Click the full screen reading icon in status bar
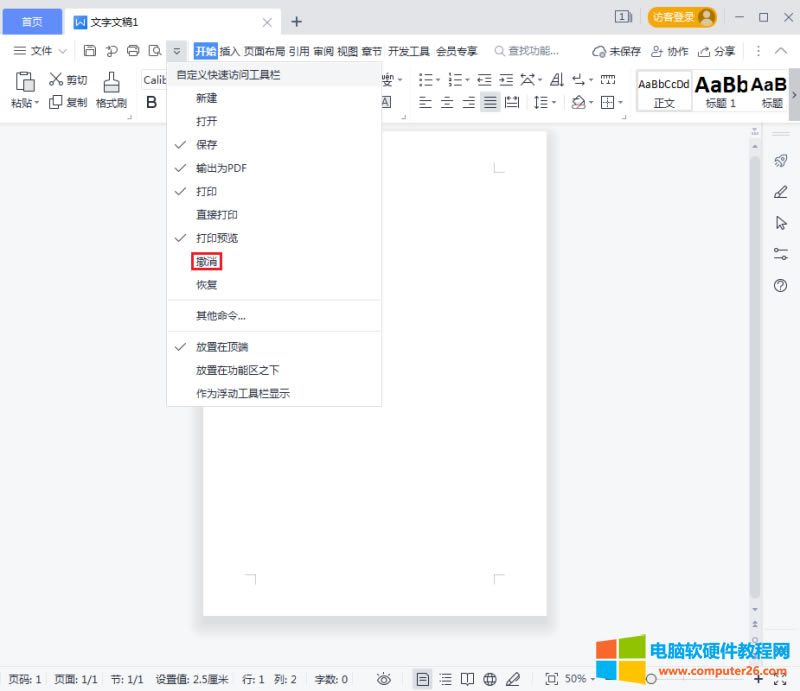 469,678
